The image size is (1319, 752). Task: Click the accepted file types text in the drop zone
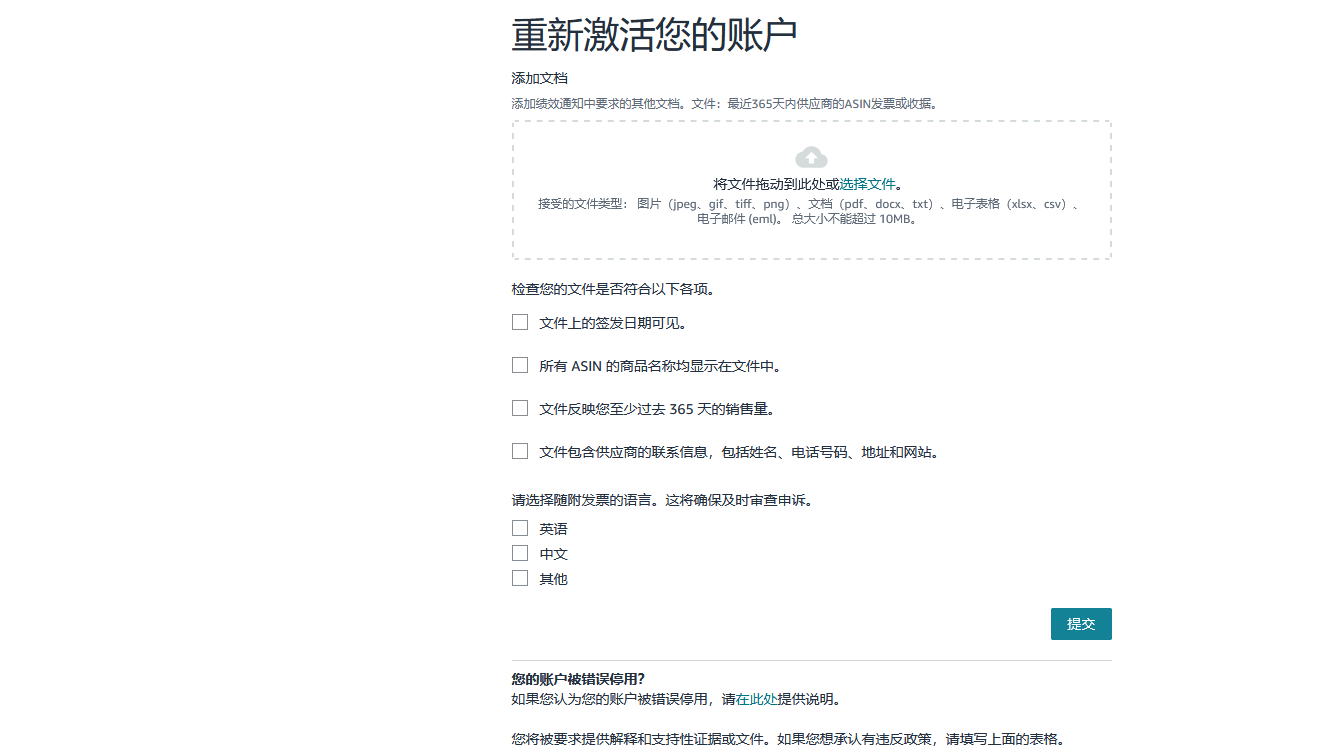click(810, 211)
